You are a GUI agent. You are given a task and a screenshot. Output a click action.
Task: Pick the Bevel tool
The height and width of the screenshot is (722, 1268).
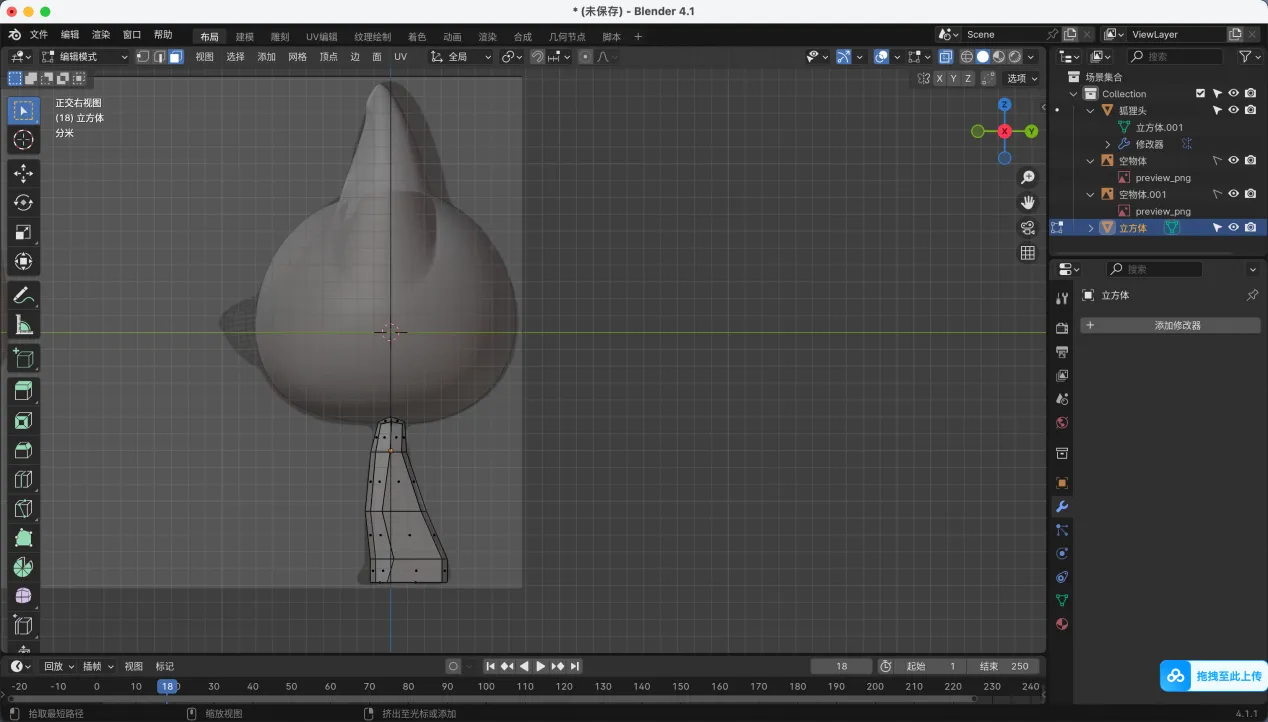click(24, 450)
